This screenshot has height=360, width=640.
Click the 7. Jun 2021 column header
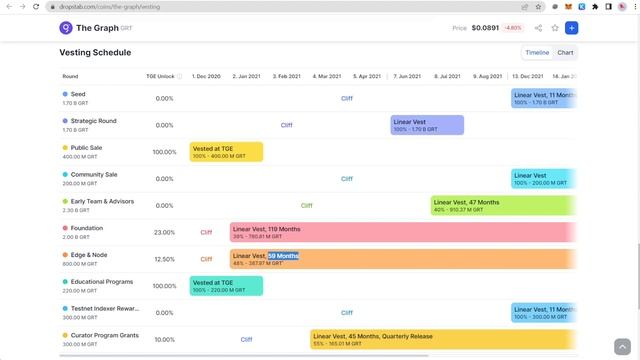coord(407,76)
